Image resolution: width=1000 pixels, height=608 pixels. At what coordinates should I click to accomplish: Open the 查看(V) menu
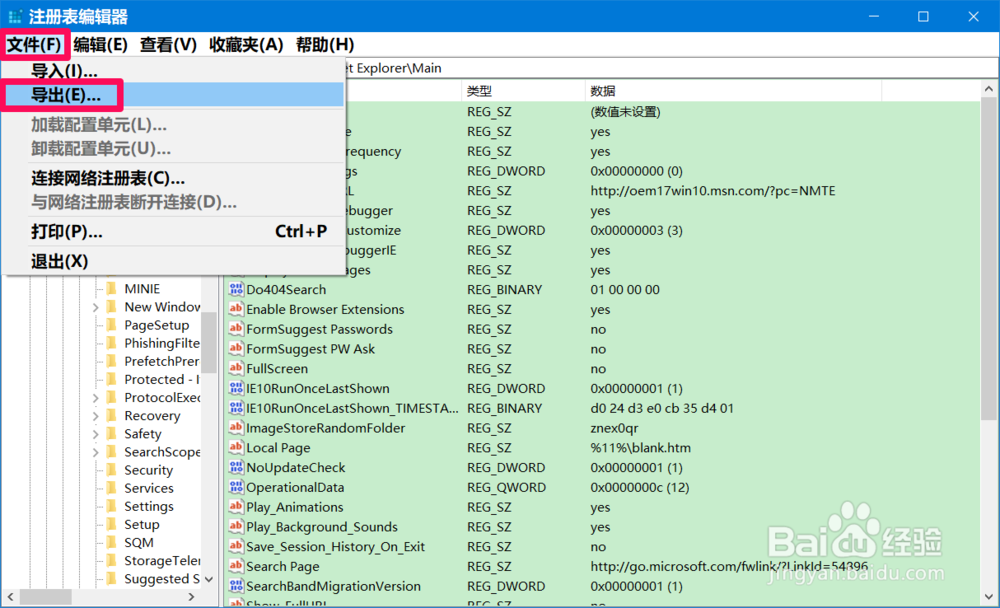point(168,45)
